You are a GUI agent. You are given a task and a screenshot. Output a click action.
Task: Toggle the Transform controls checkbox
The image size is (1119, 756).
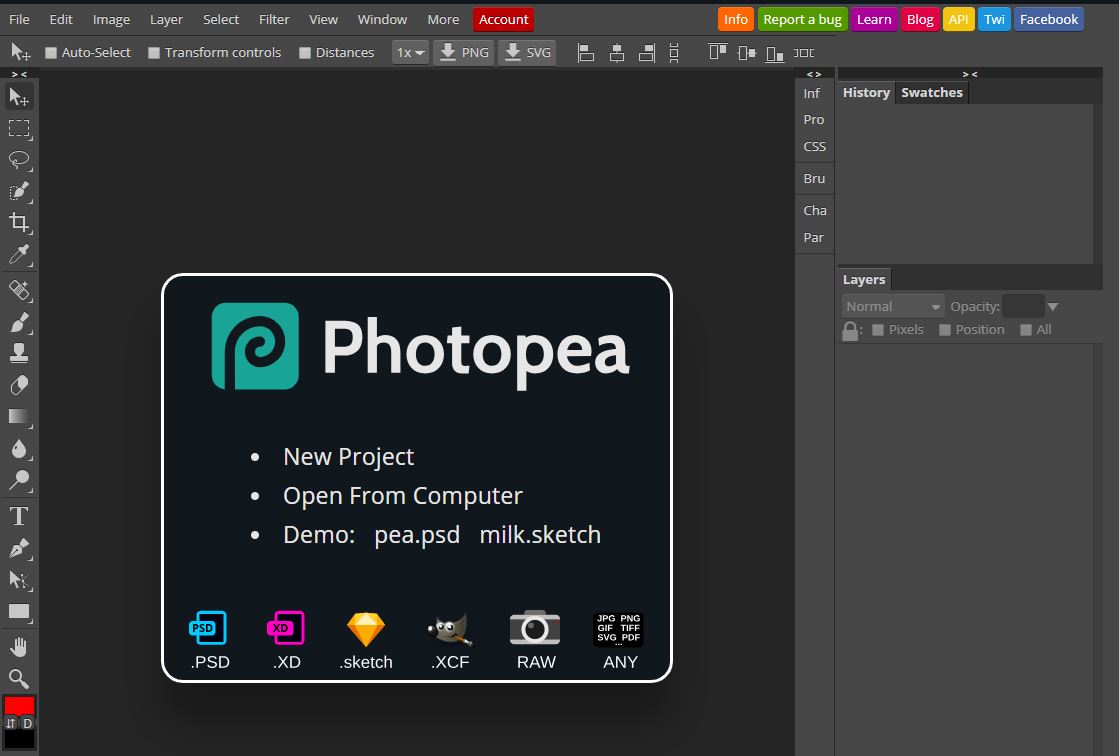point(153,53)
